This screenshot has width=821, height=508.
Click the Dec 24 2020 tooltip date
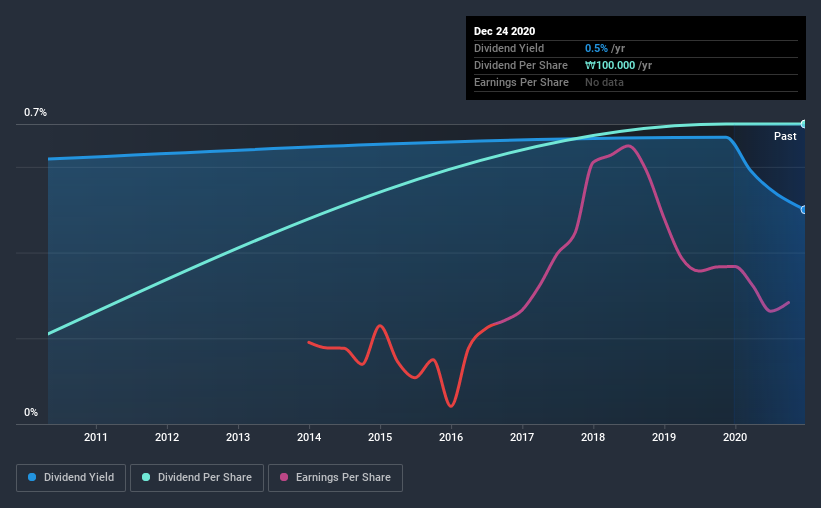click(x=504, y=31)
